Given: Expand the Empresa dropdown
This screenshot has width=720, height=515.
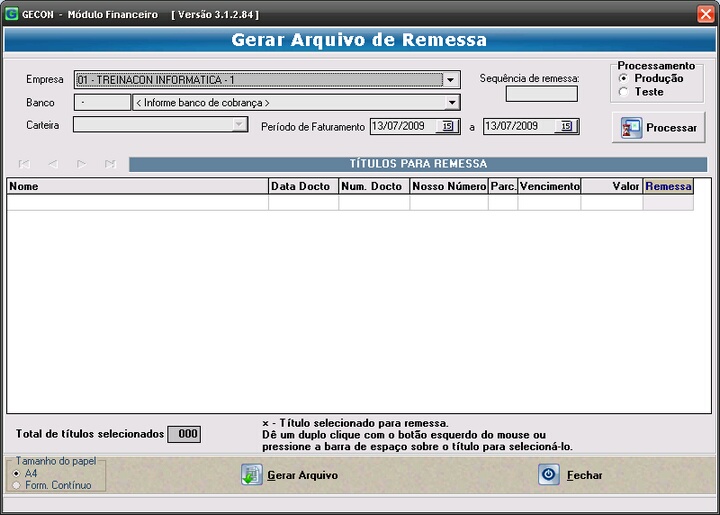Looking at the screenshot, I should (450, 80).
